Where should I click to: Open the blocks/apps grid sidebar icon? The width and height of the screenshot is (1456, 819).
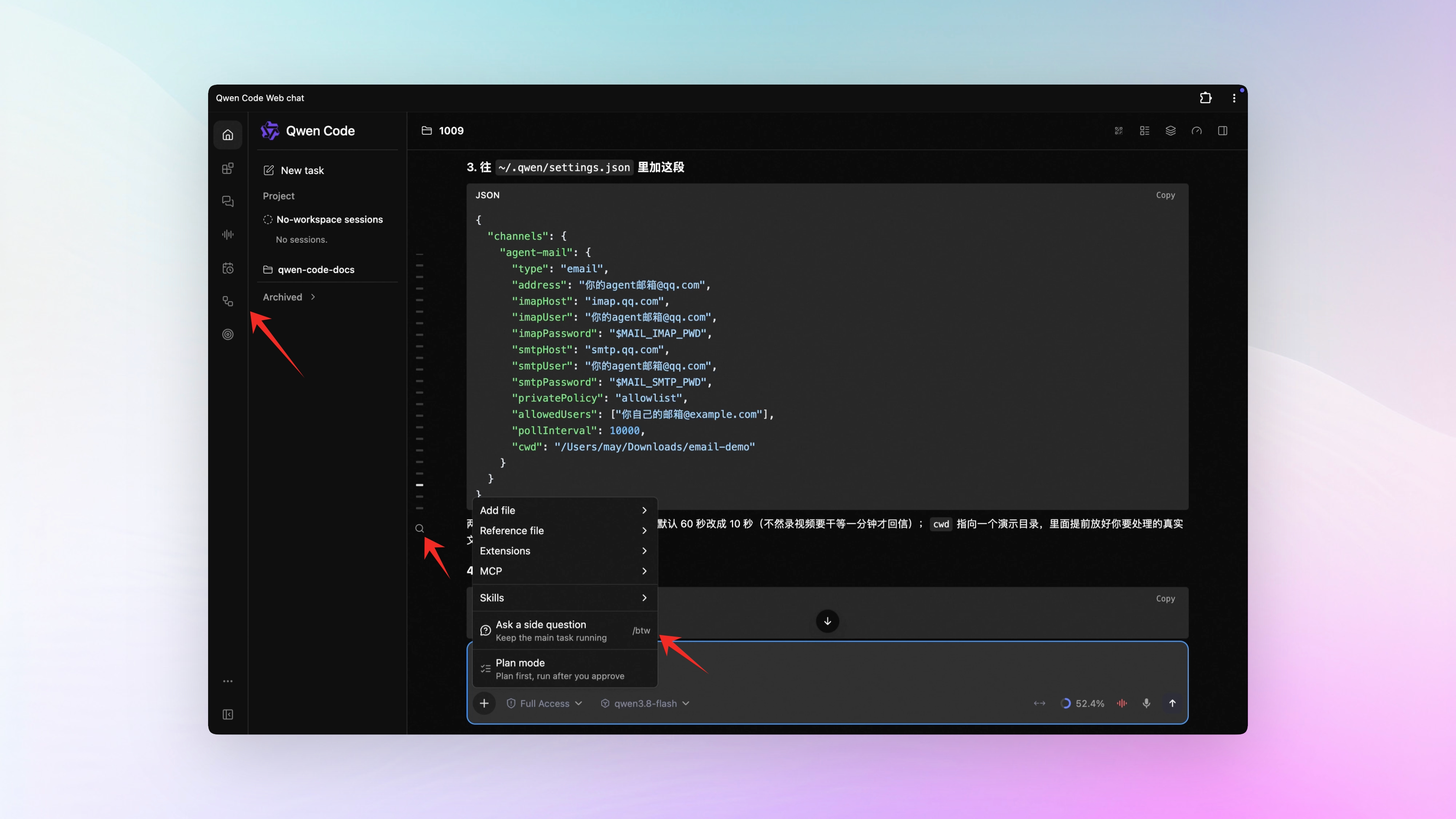point(228,168)
